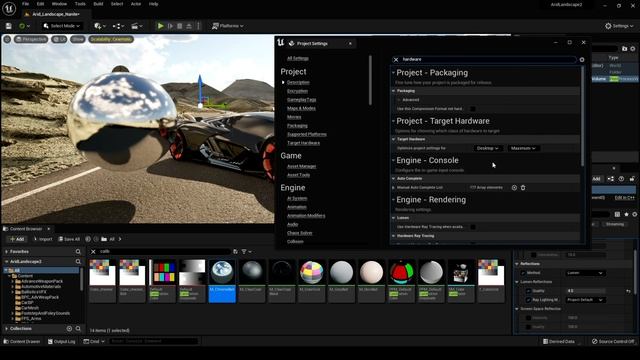This screenshot has height=360, width=640.
Task: Open the Show flags menu in viewport
Action: click(78, 39)
